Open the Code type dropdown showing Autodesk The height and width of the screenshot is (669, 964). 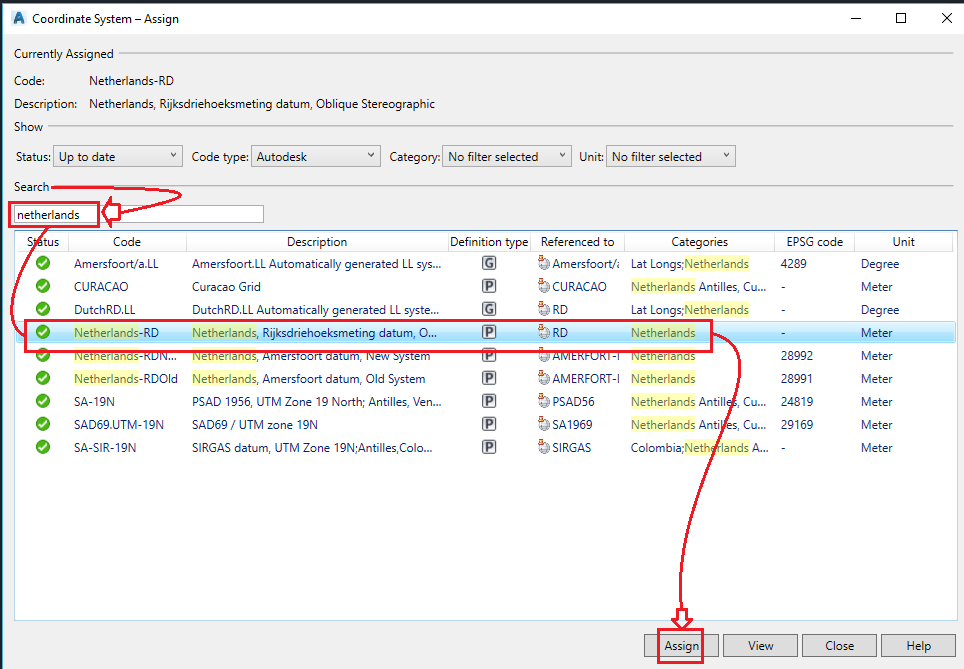tap(315, 156)
